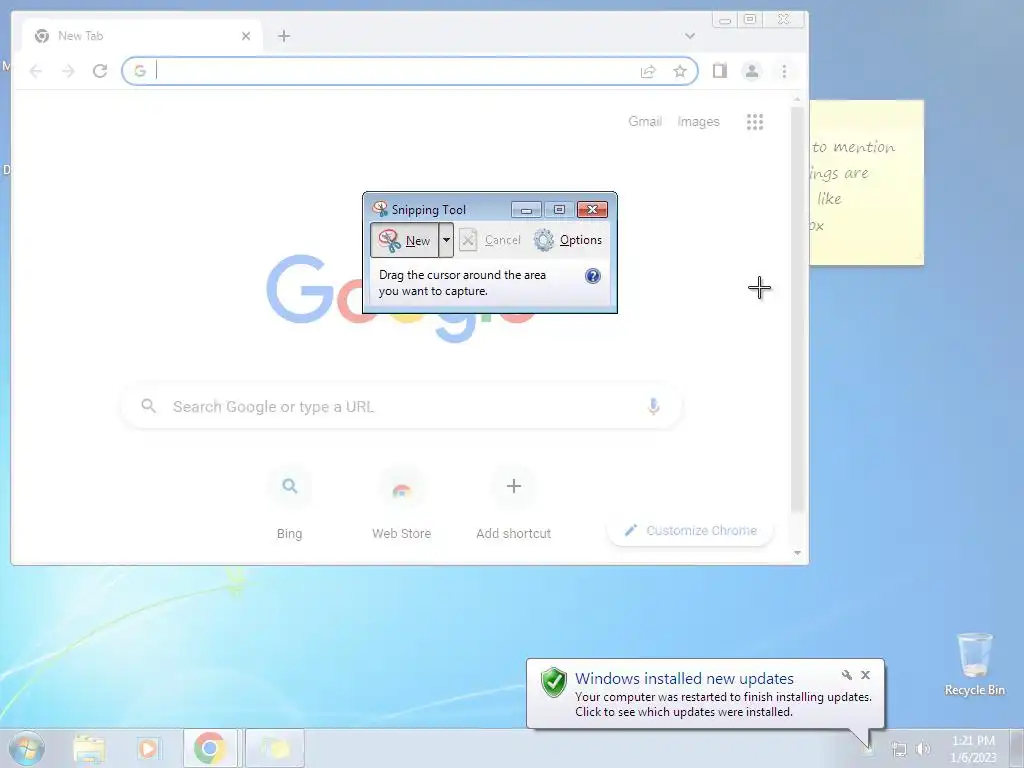Close the Snipping Tool window

(x=592, y=210)
